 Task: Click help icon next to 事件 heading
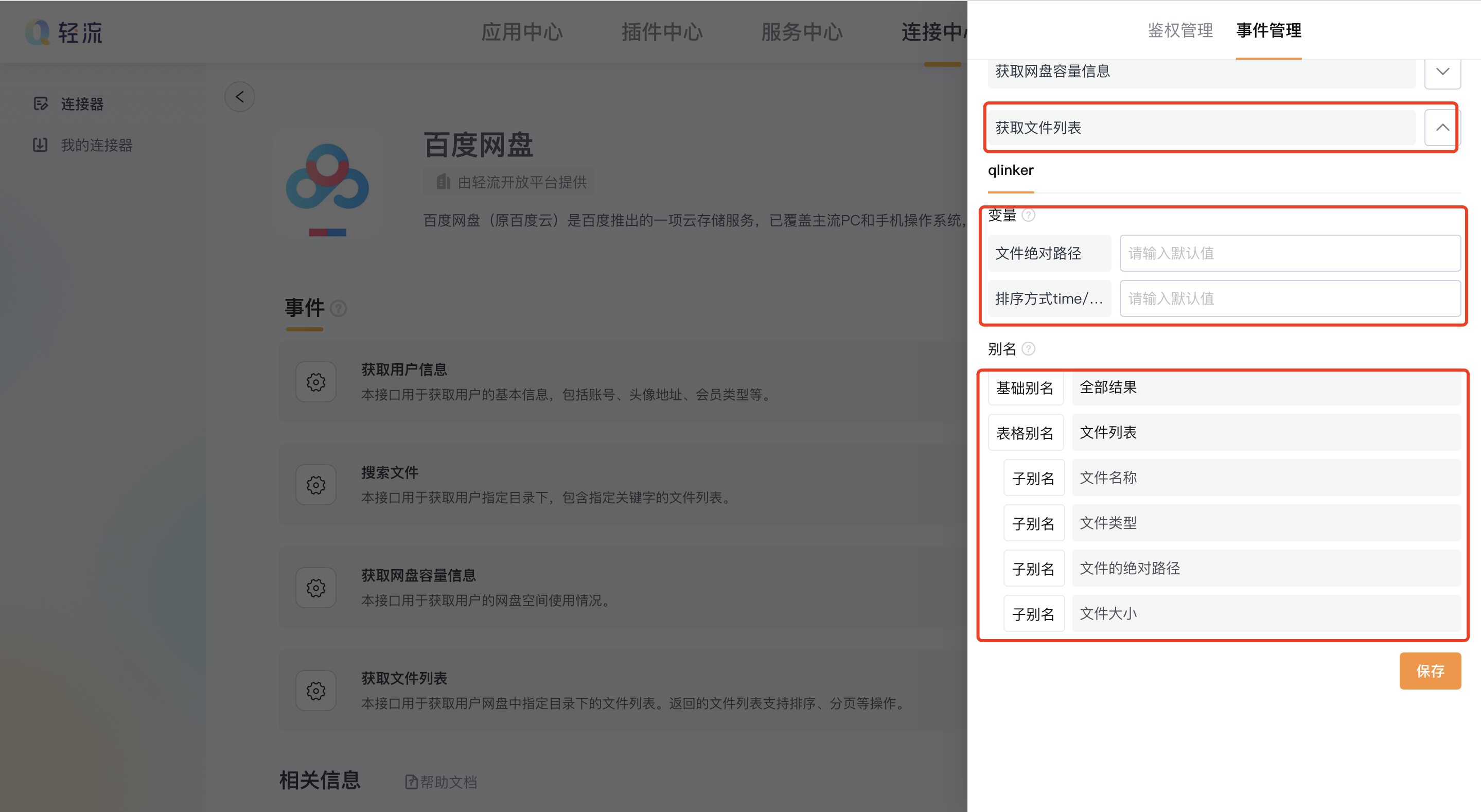tap(339, 308)
